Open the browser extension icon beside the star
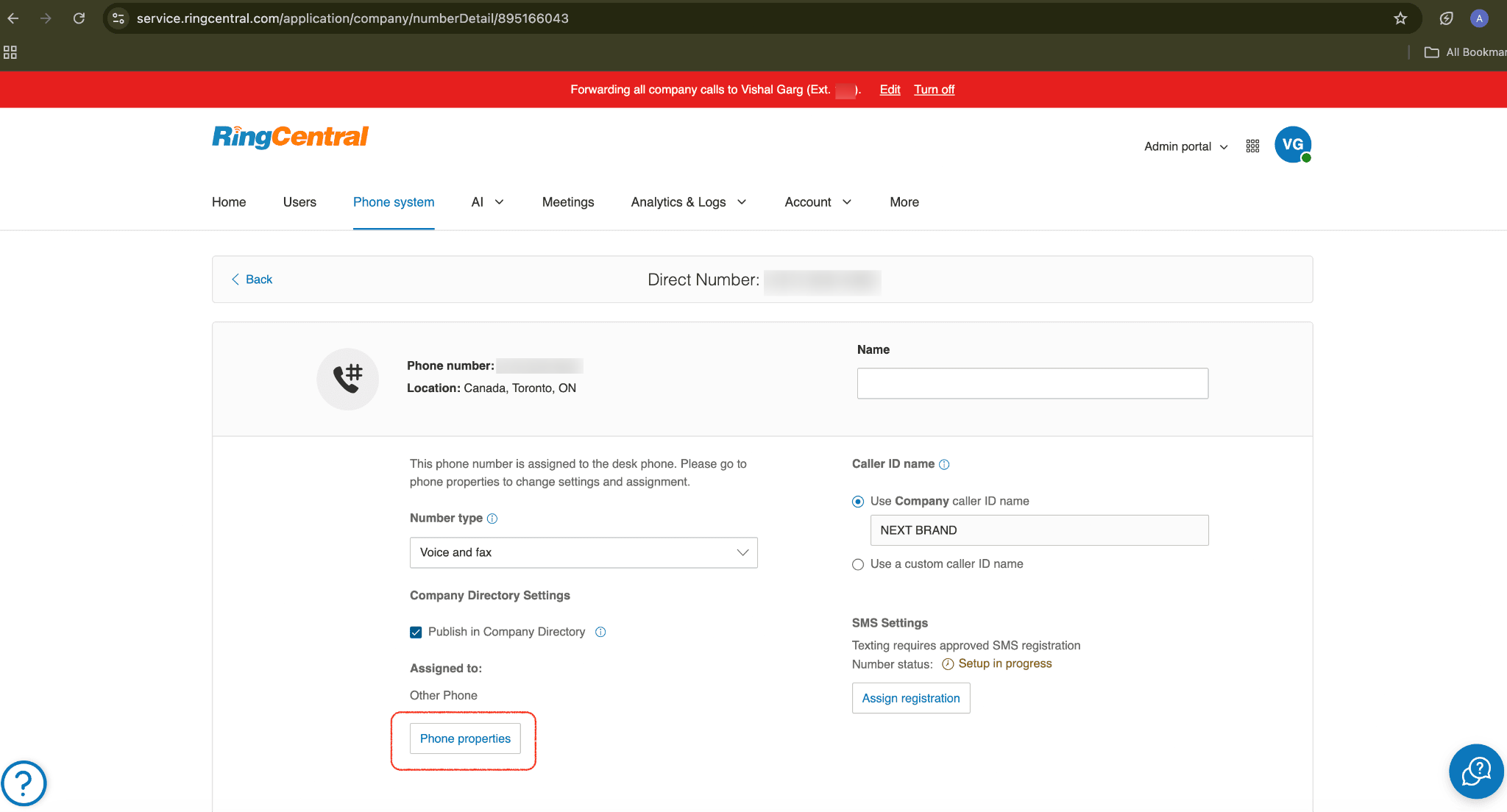Screen dimensions: 1507x812 click(1446, 18)
